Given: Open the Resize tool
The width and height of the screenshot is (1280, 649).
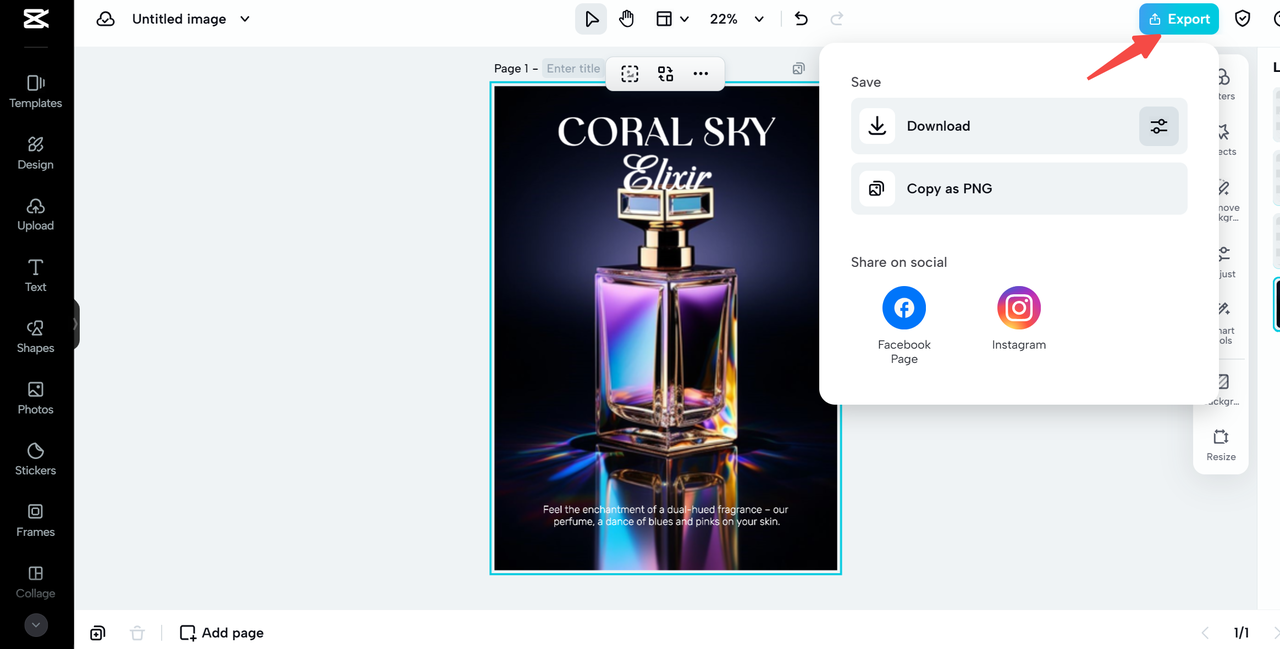Looking at the screenshot, I should pyautogui.click(x=1221, y=444).
